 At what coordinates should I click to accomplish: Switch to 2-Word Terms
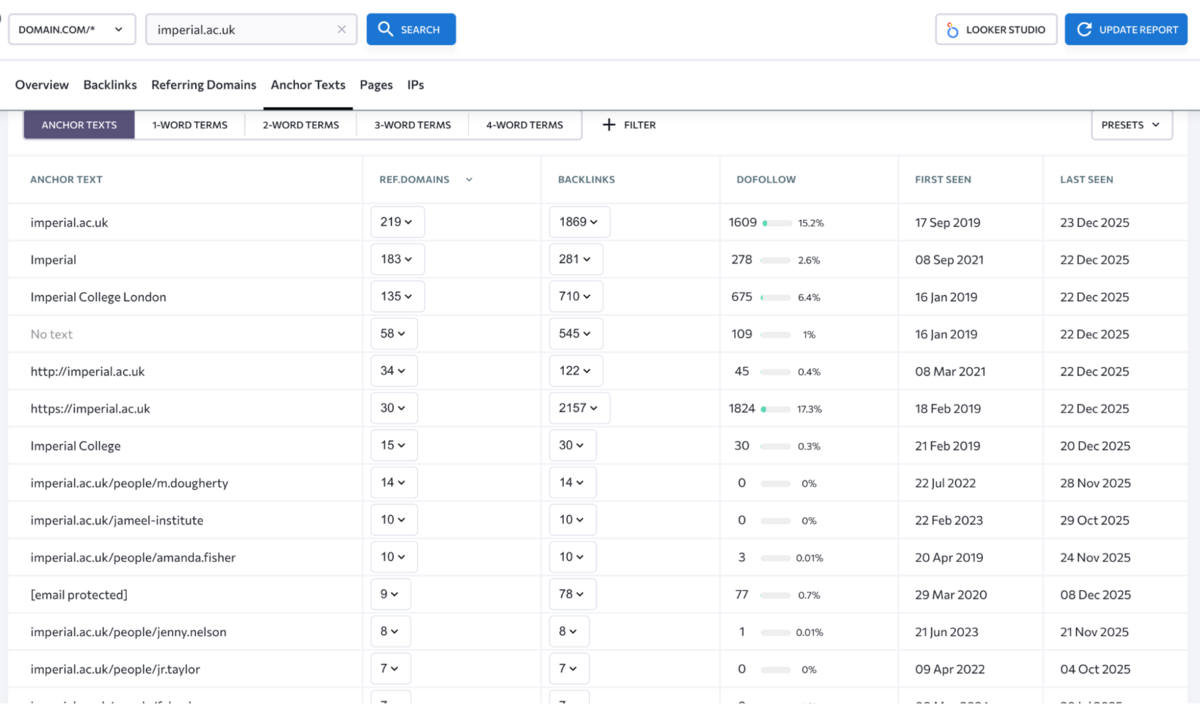(301, 125)
